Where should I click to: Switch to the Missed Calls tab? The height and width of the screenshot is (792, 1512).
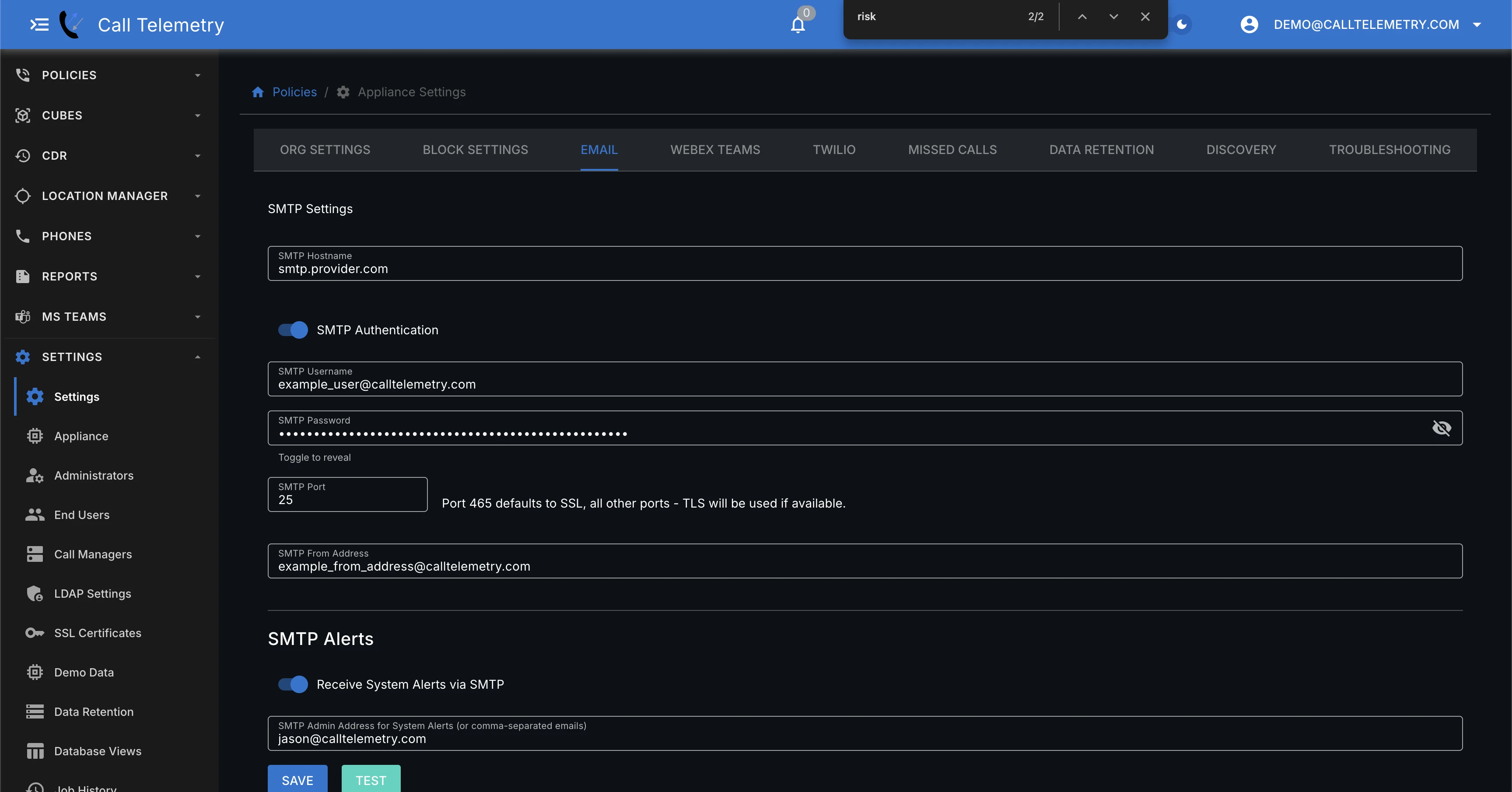tap(952, 150)
